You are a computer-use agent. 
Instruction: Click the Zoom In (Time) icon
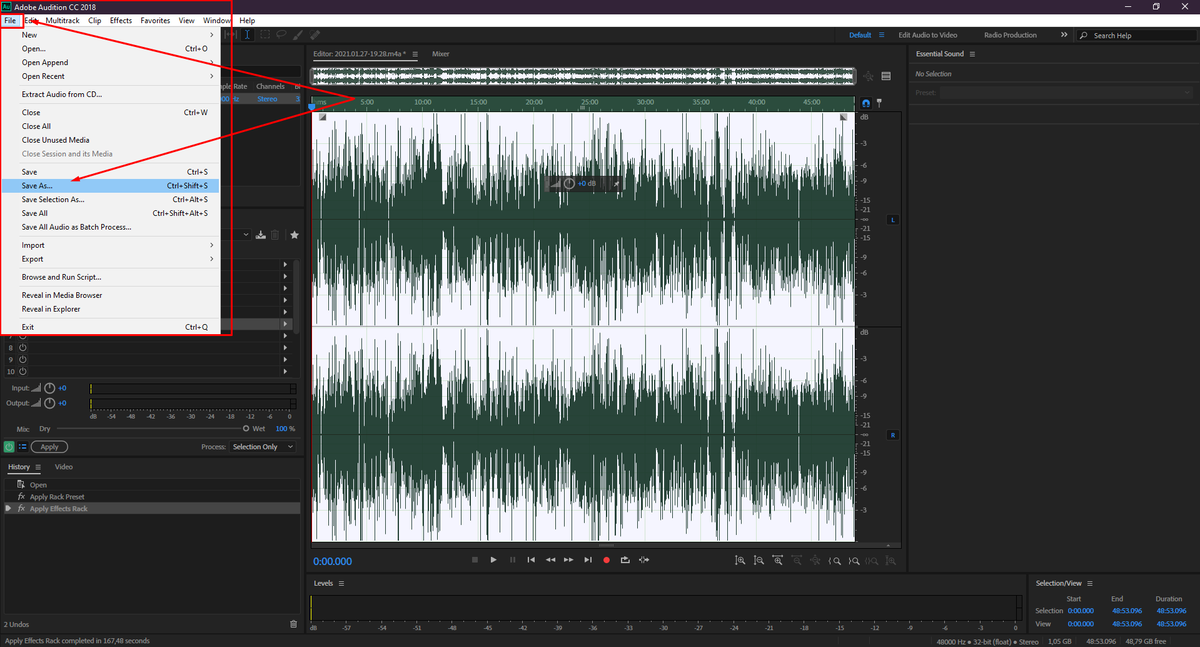pos(778,560)
